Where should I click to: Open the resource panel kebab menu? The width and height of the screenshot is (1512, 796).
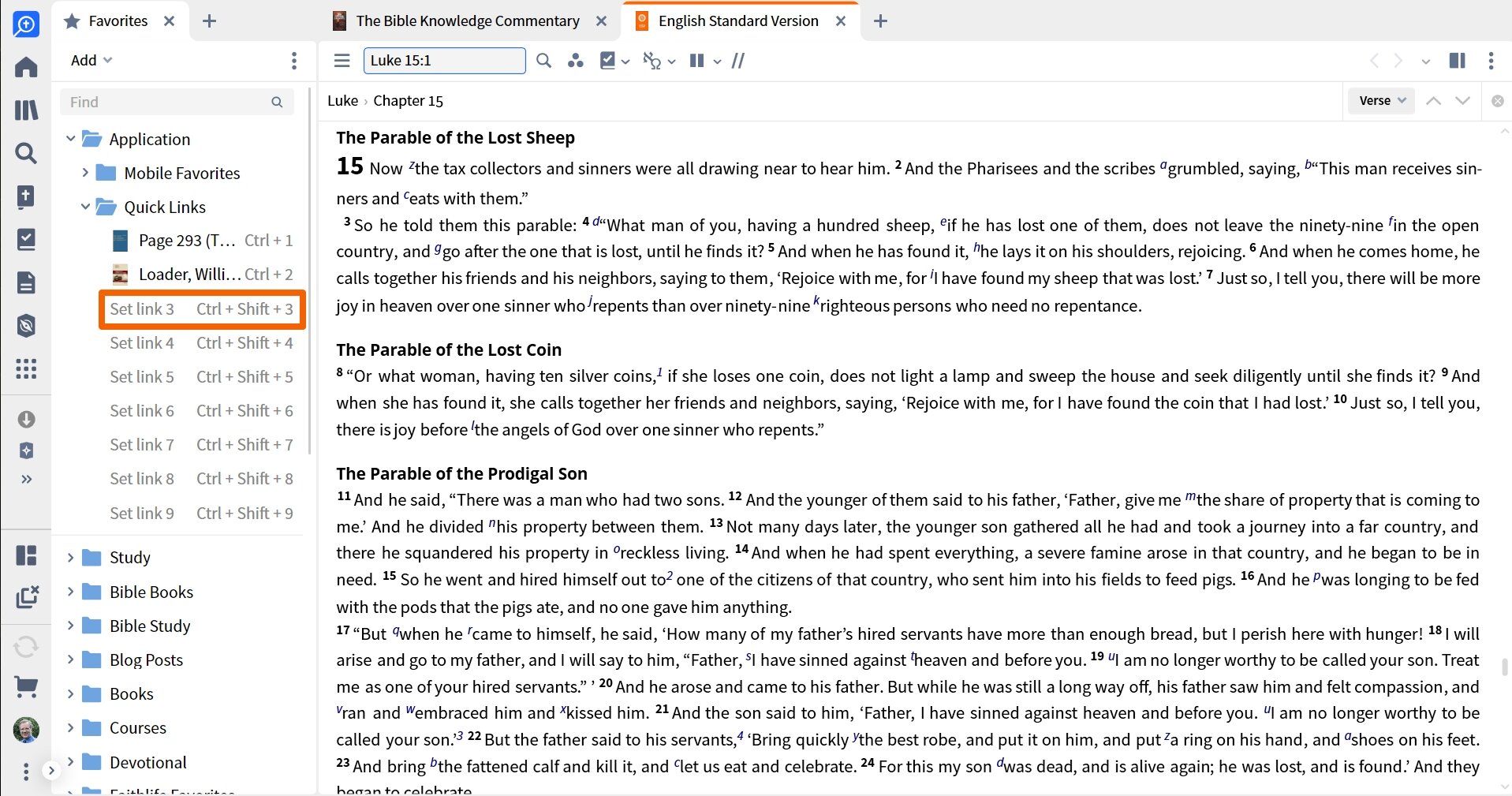click(1491, 61)
